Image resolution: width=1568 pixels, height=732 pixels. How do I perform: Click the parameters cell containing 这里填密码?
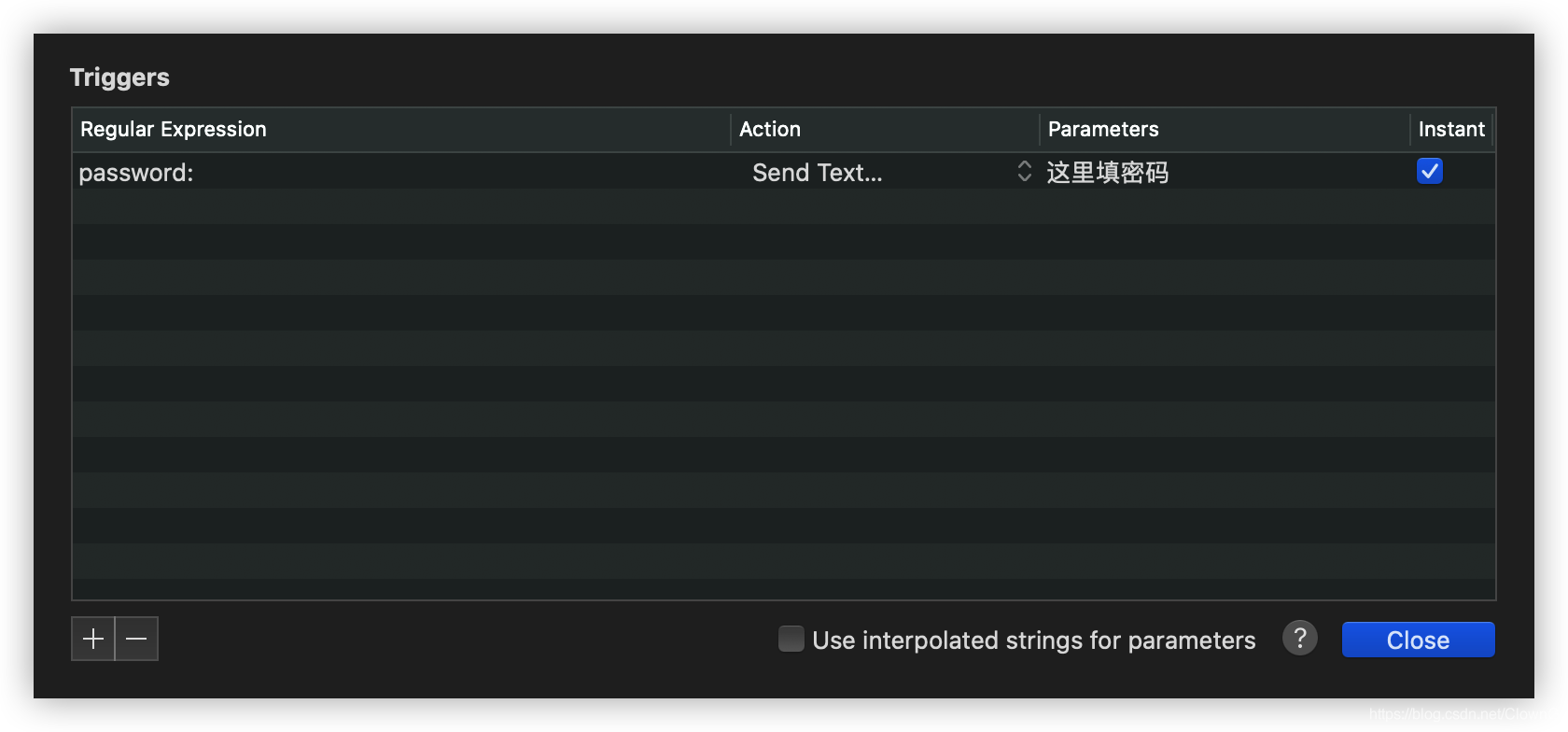(x=1108, y=173)
